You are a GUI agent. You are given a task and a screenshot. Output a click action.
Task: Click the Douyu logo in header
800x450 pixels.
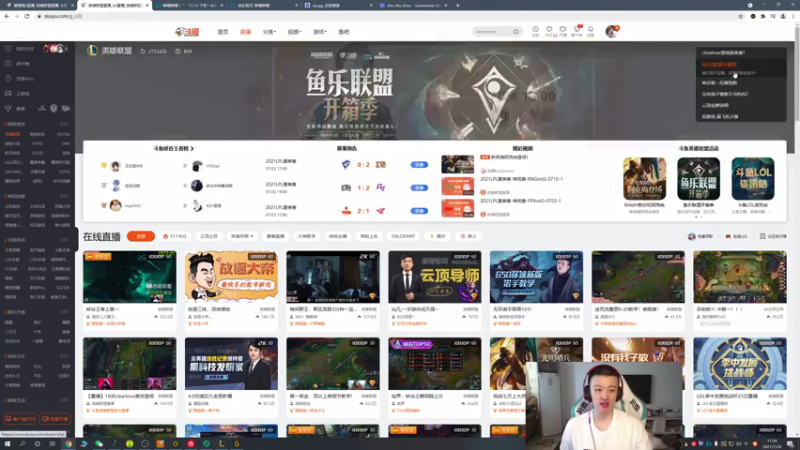click(x=187, y=32)
